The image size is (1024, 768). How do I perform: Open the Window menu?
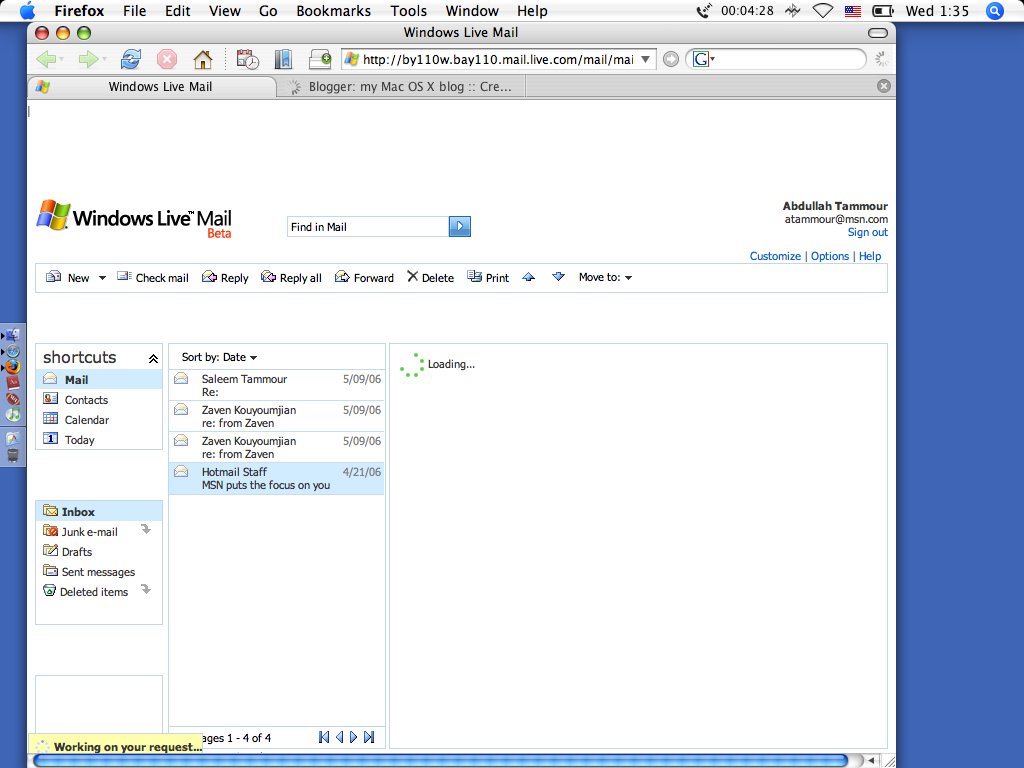pyautogui.click(x=472, y=11)
